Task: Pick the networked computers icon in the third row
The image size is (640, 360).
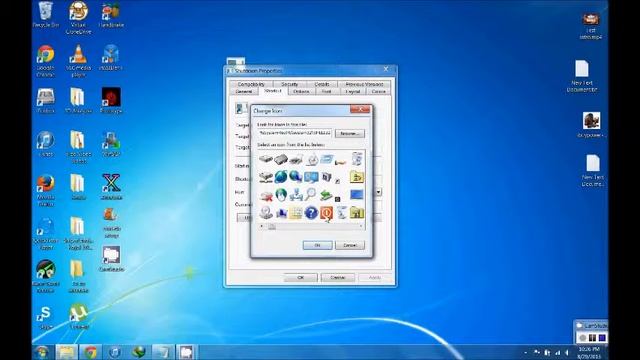Action: pyautogui.click(x=296, y=195)
